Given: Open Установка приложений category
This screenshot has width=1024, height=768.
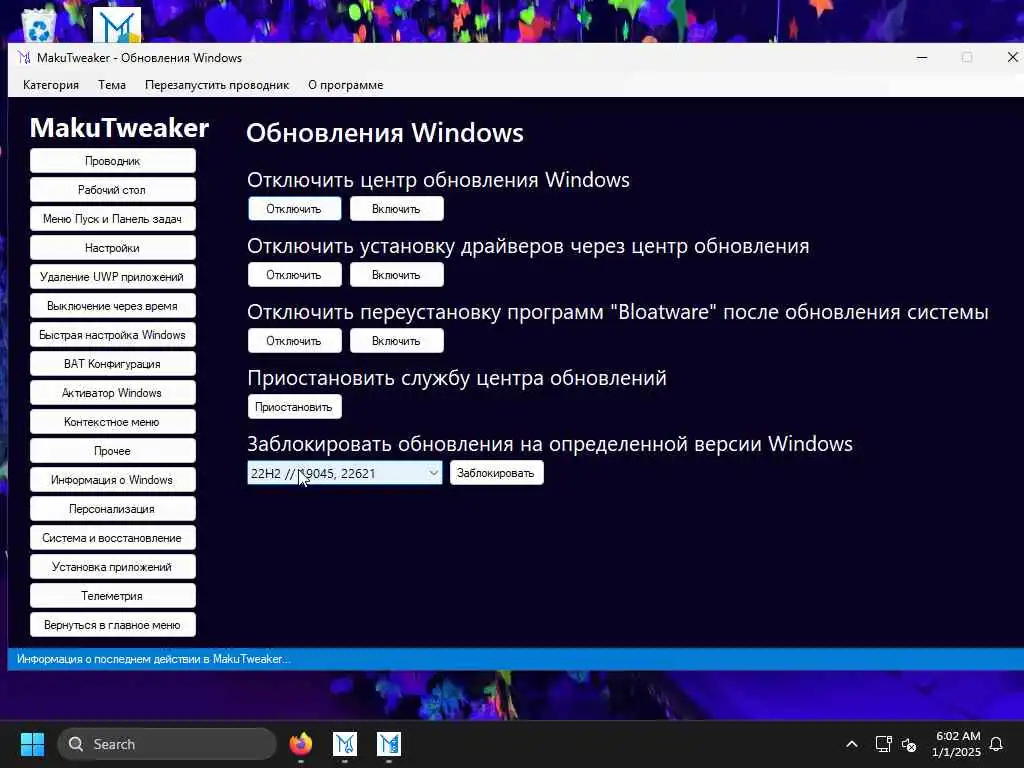Looking at the screenshot, I should point(112,567).
